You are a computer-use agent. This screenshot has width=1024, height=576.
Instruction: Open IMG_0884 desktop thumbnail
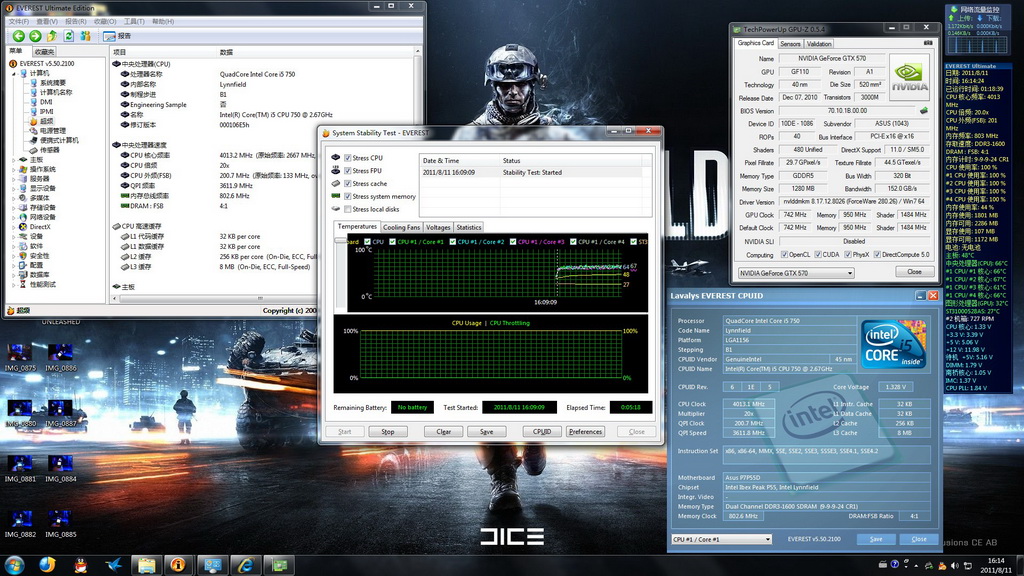[x=60, y=468]
